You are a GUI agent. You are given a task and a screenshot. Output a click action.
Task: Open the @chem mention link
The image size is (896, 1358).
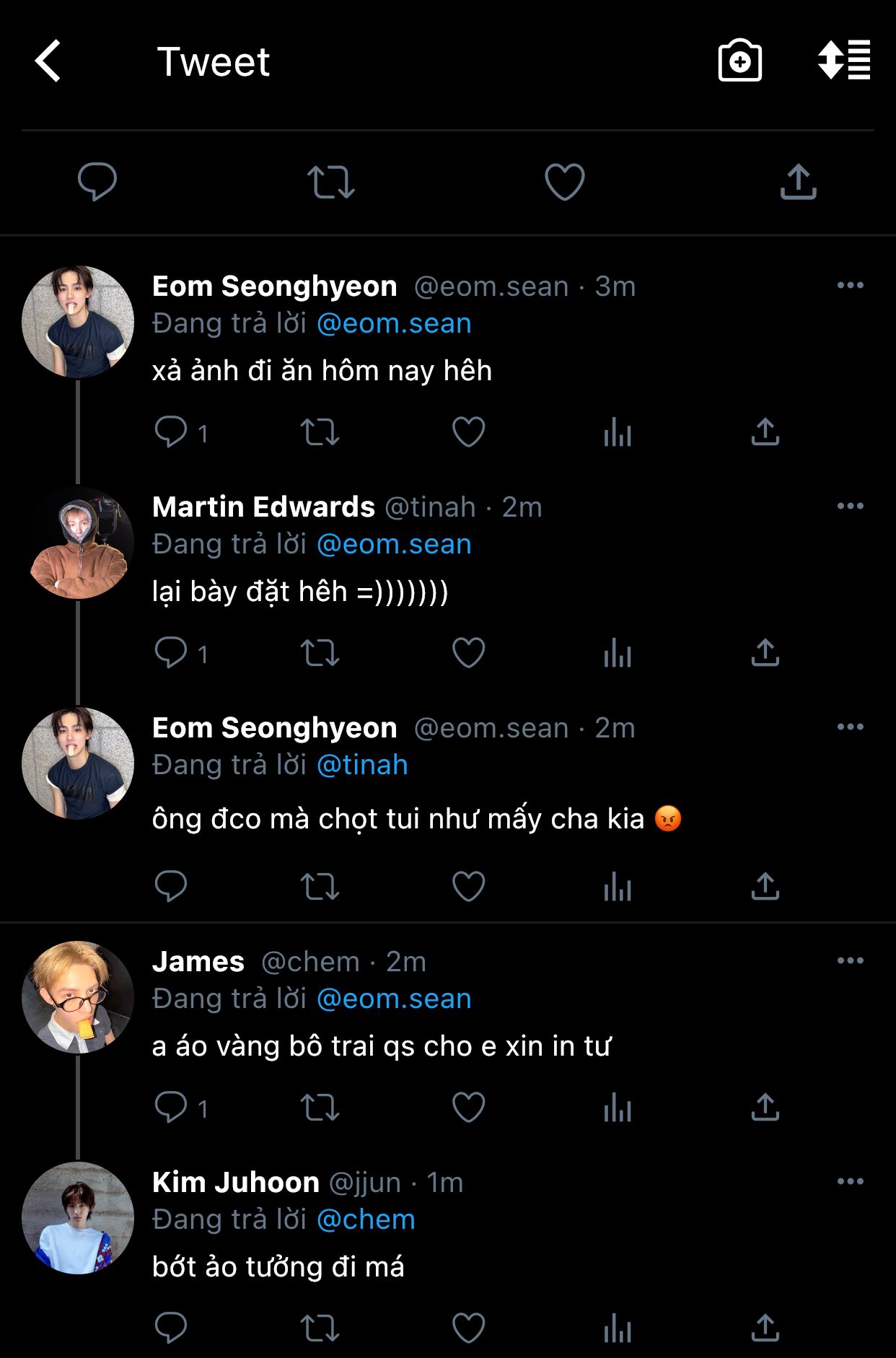[366, 1219]
